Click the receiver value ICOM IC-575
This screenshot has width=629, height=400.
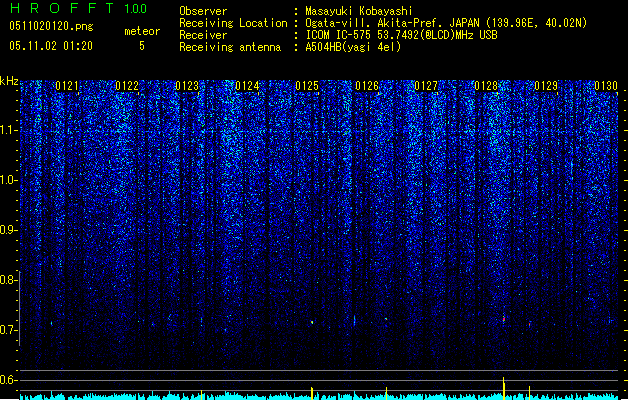point(339,35)
